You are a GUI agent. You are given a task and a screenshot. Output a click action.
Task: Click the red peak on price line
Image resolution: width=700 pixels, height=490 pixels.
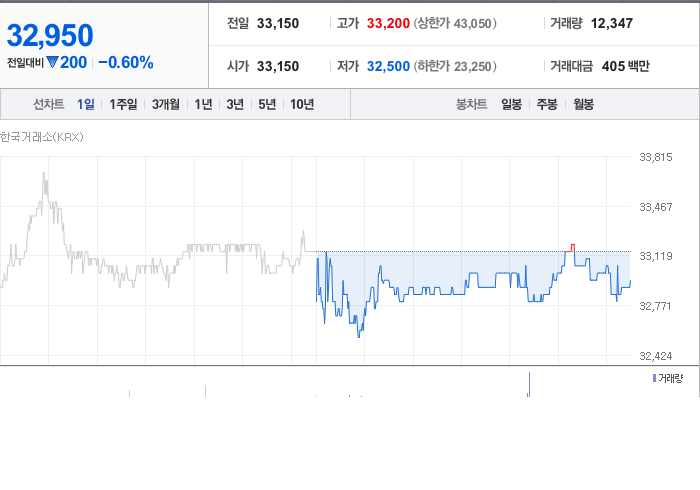[x=571, y=248]
